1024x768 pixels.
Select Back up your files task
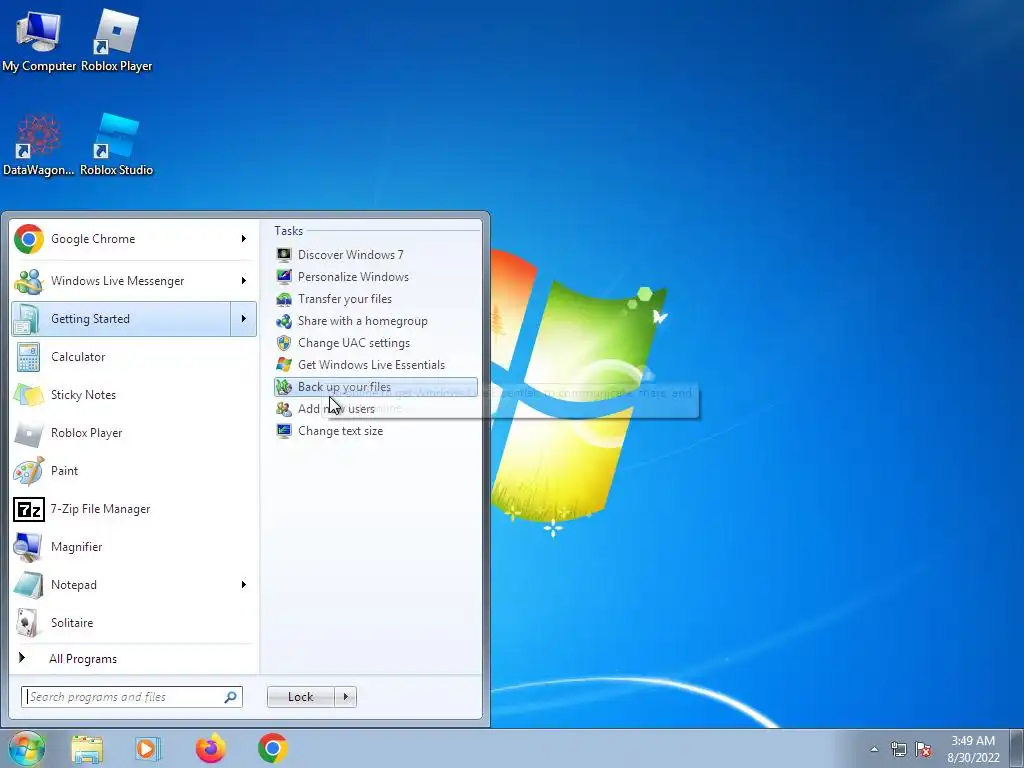(x=376, y=387)
